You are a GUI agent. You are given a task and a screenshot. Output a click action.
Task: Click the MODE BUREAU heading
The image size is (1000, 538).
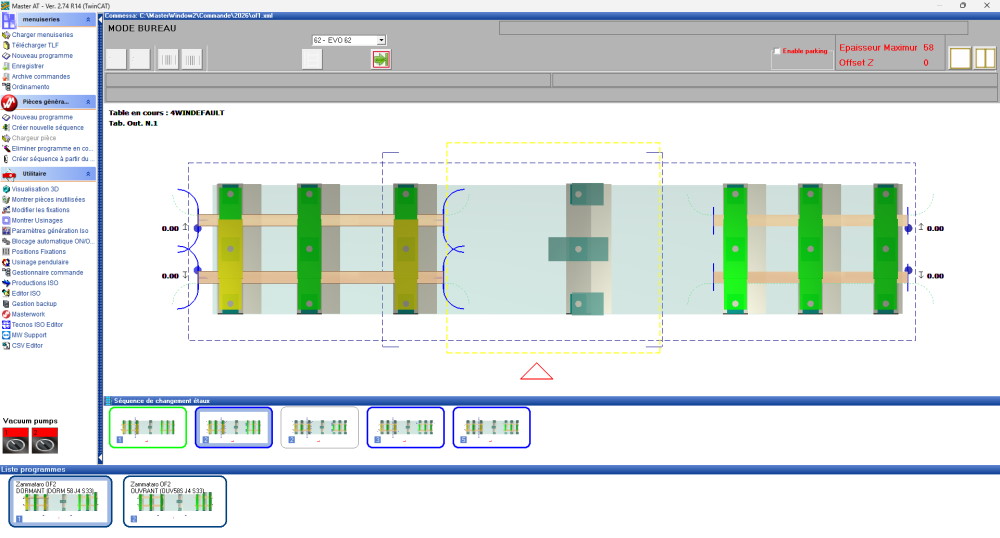tap(142, 28)
